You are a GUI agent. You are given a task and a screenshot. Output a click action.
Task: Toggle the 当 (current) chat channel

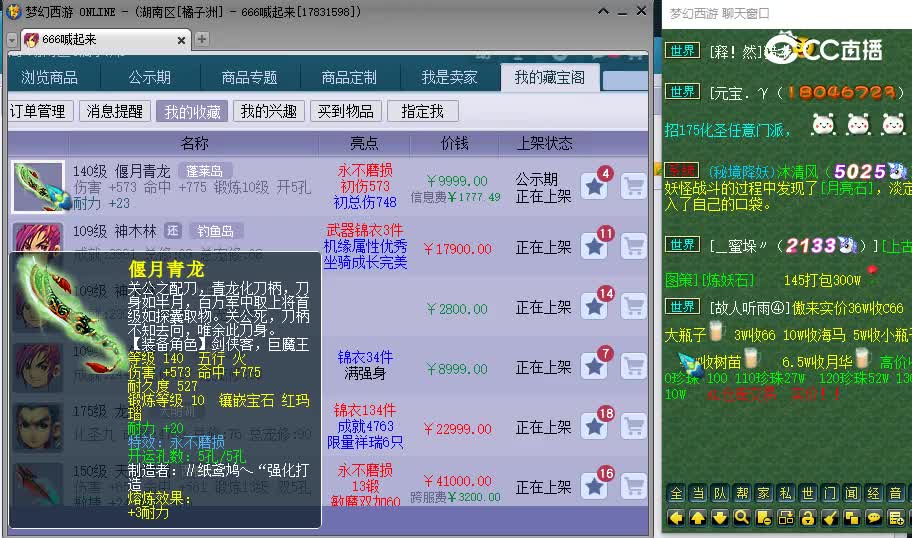click(x=698, y=494)
